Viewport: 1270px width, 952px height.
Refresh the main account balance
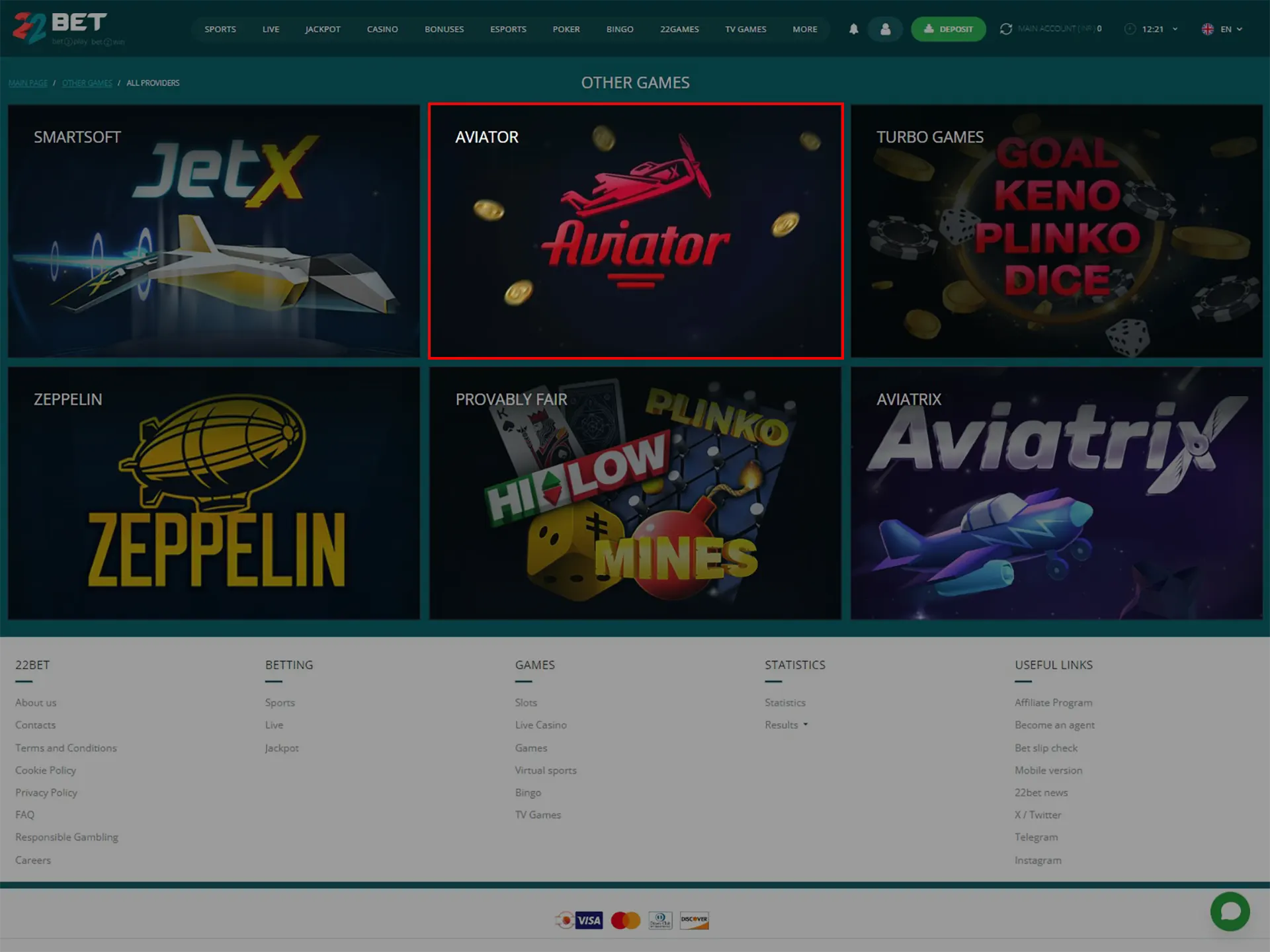1005,29
